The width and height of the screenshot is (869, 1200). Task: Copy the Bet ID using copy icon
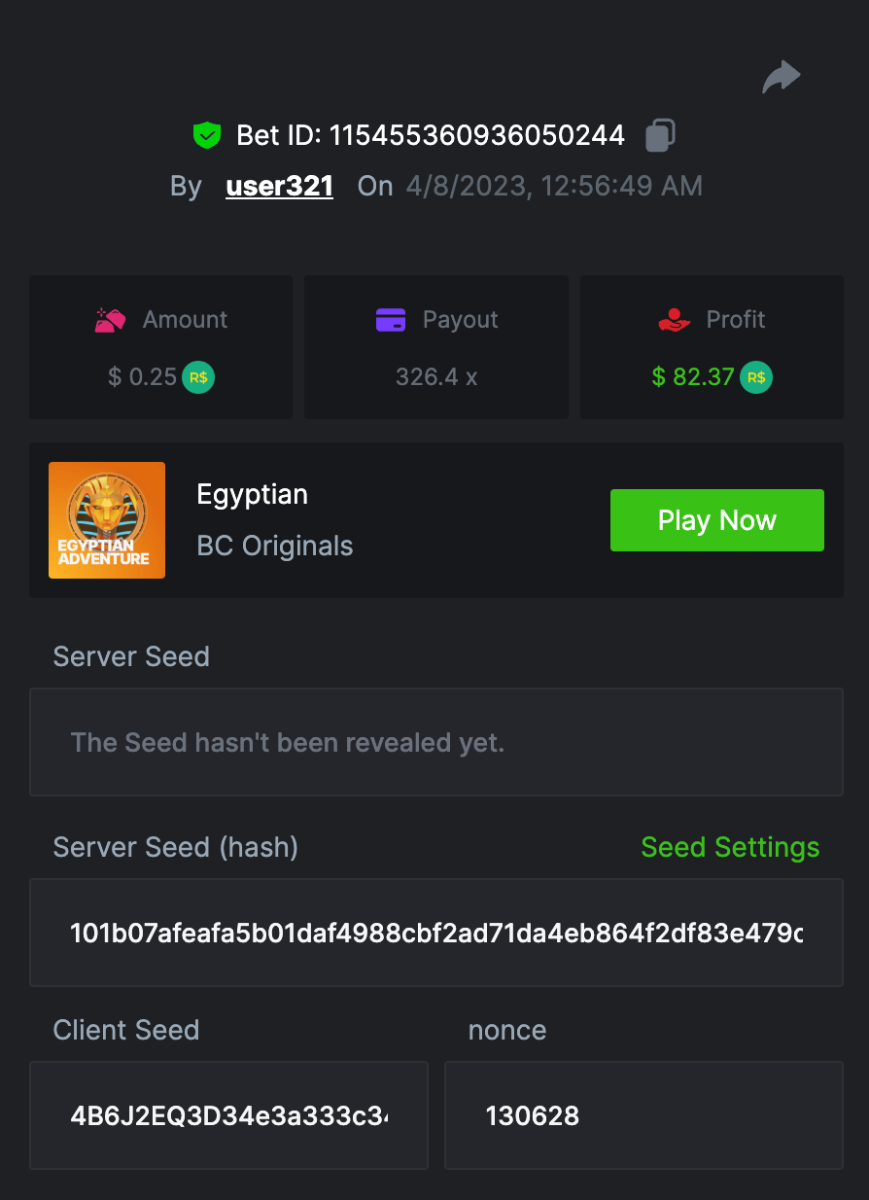tap(660, 135)
